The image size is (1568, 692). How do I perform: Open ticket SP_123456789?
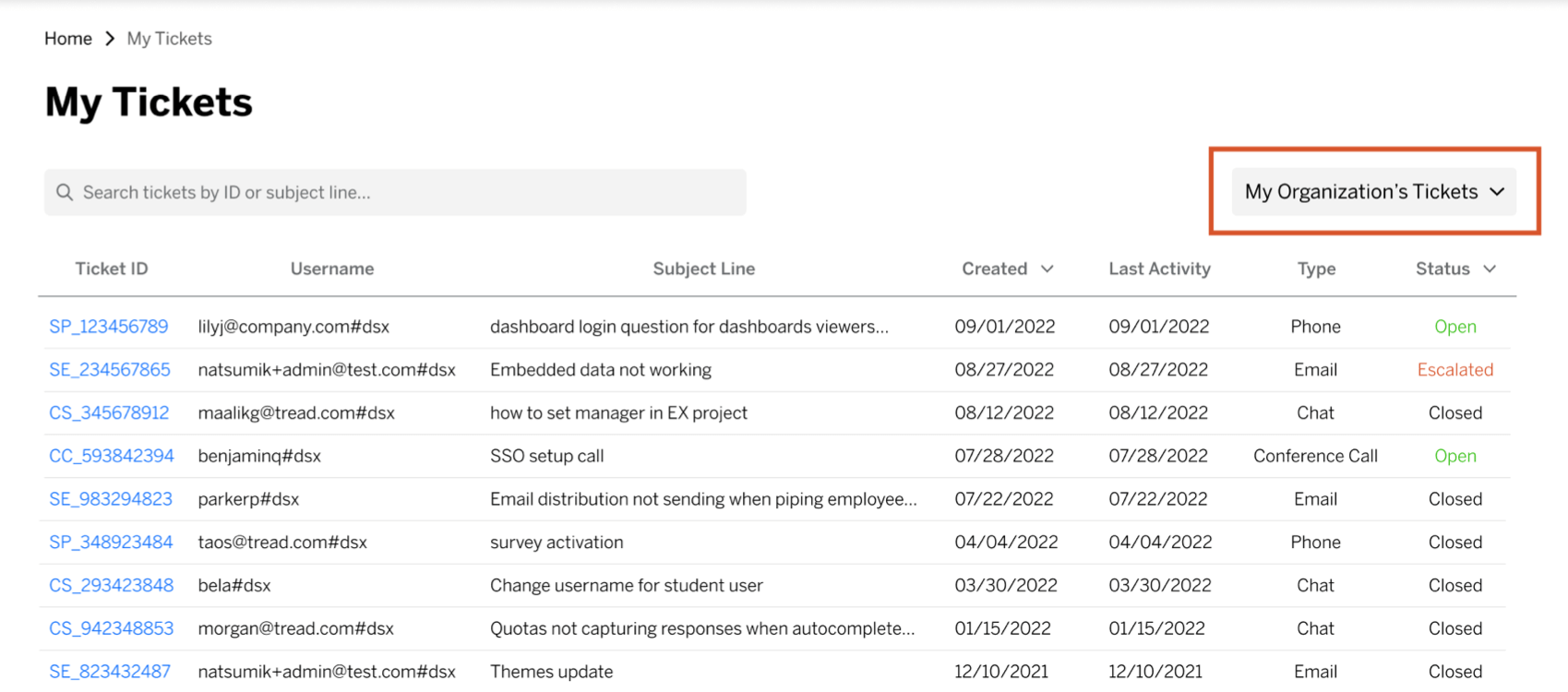pyautogui.click(x=109, y=327)
